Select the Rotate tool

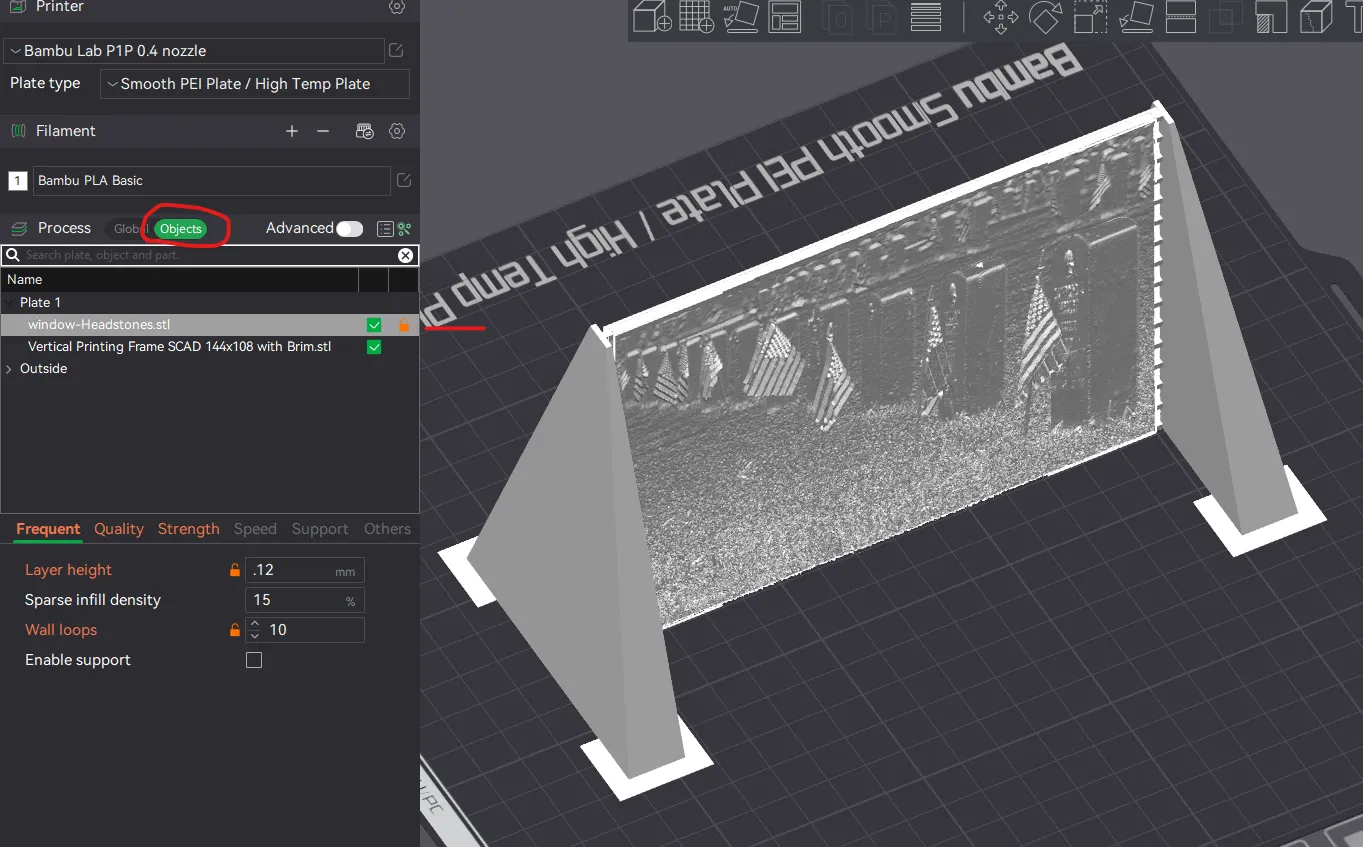click(x=1045, y=17)
